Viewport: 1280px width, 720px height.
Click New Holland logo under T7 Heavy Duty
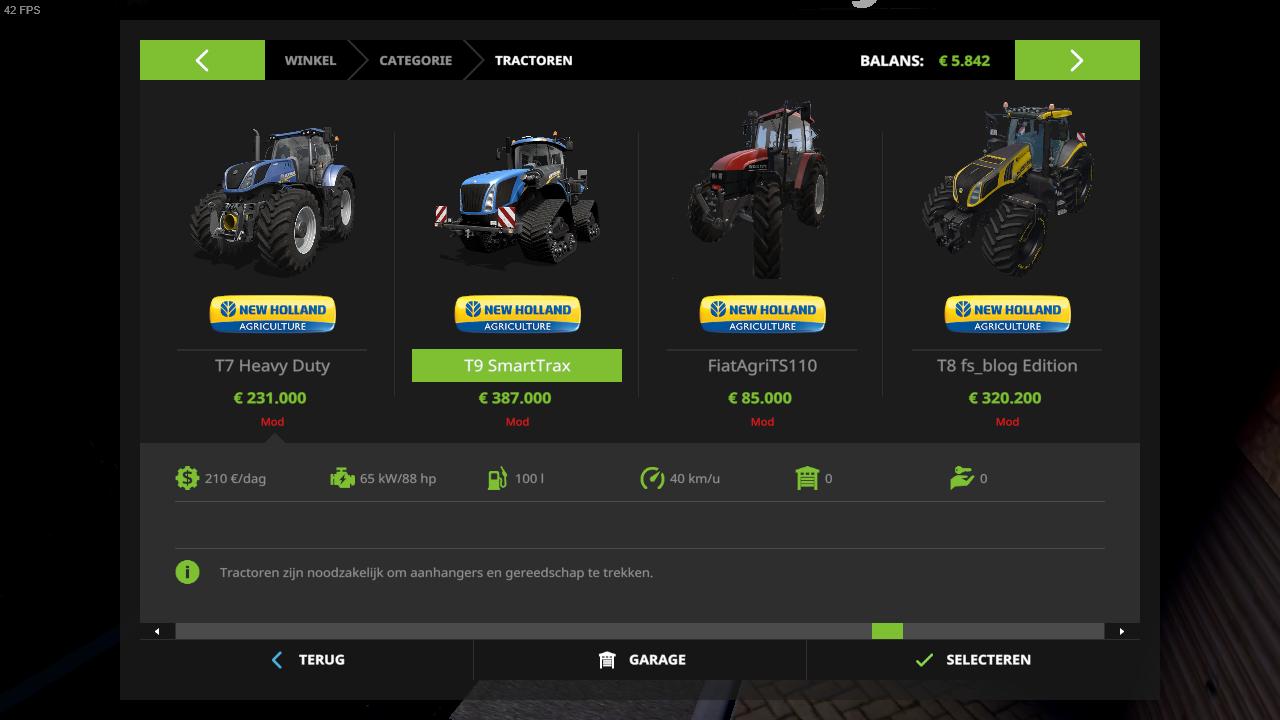click(272, 314)
